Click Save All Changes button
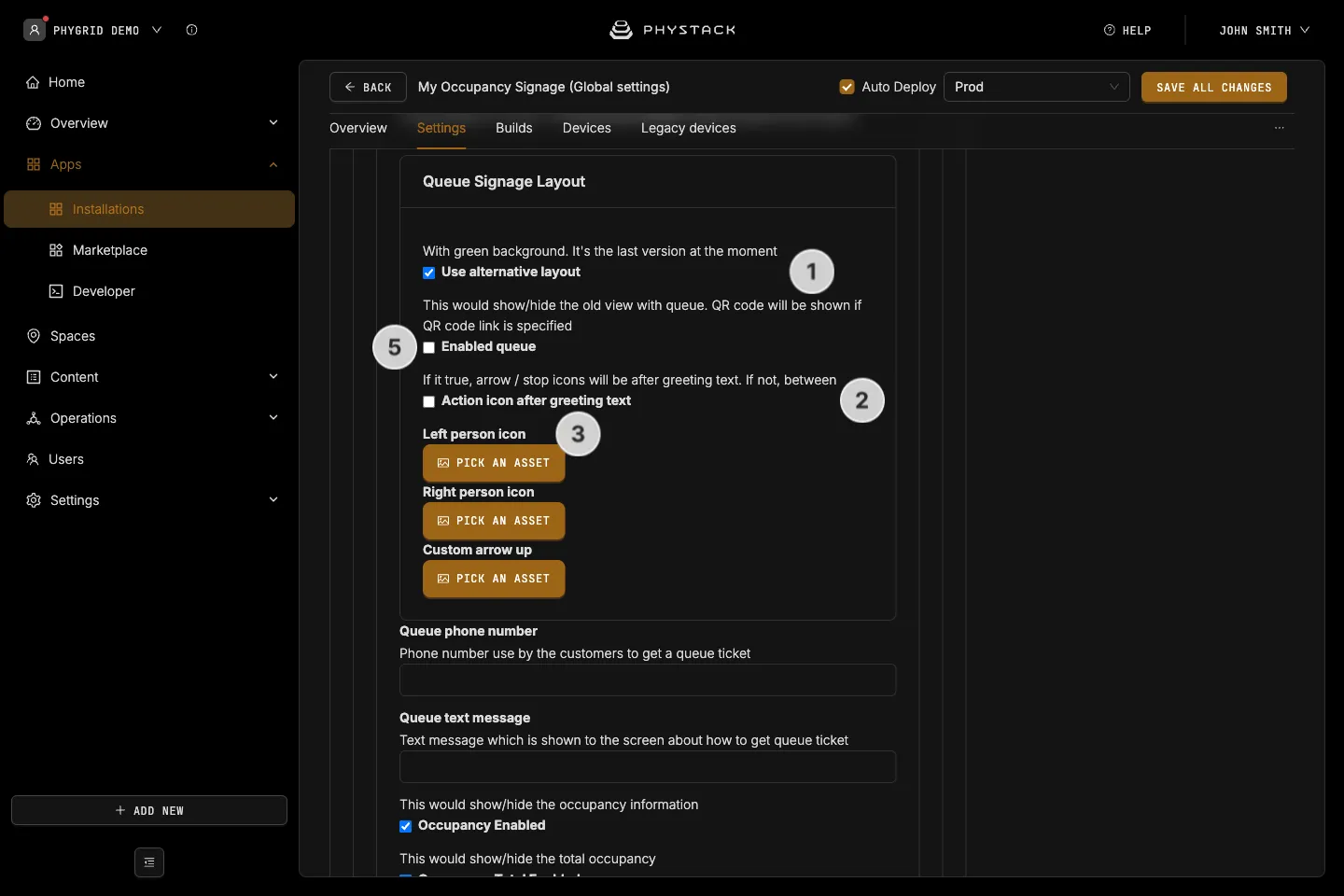Image resolution: width=1344 pixels, height=896 pixels. pyautogui.click(x=1214, y=87)
